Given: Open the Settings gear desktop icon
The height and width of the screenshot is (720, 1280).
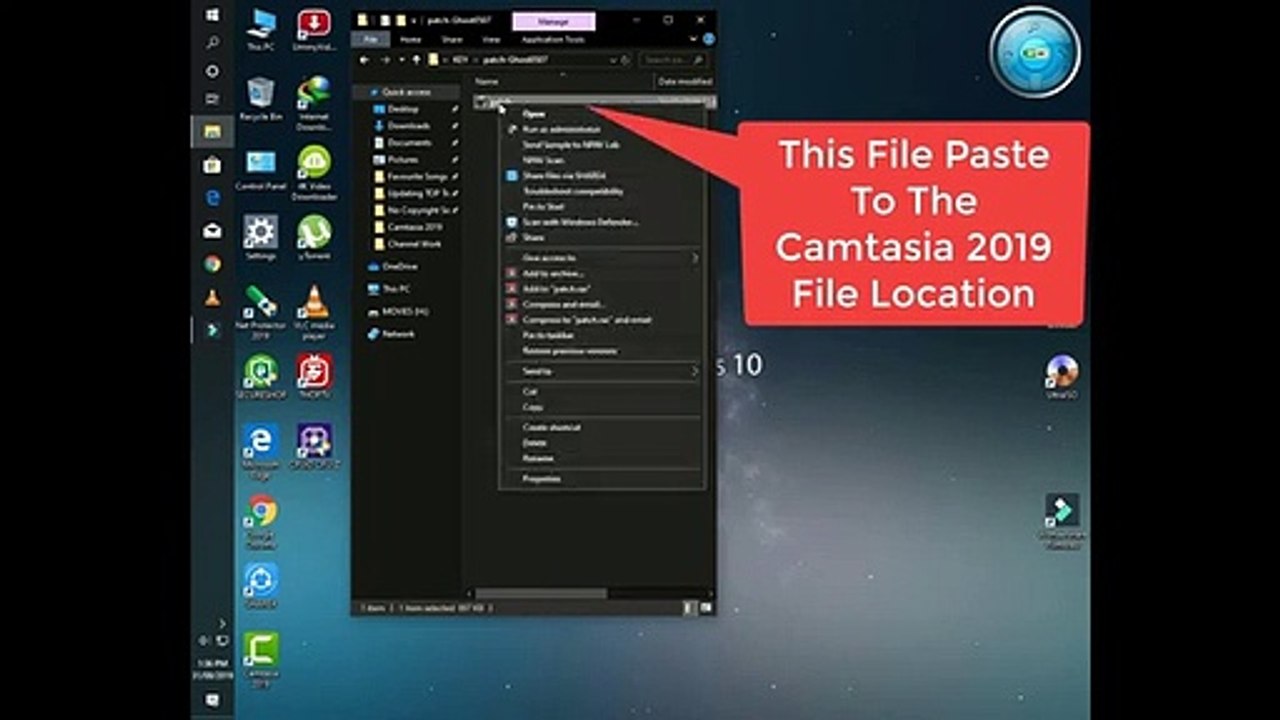Looking at the screenshot, I should [x=261, y=238].
